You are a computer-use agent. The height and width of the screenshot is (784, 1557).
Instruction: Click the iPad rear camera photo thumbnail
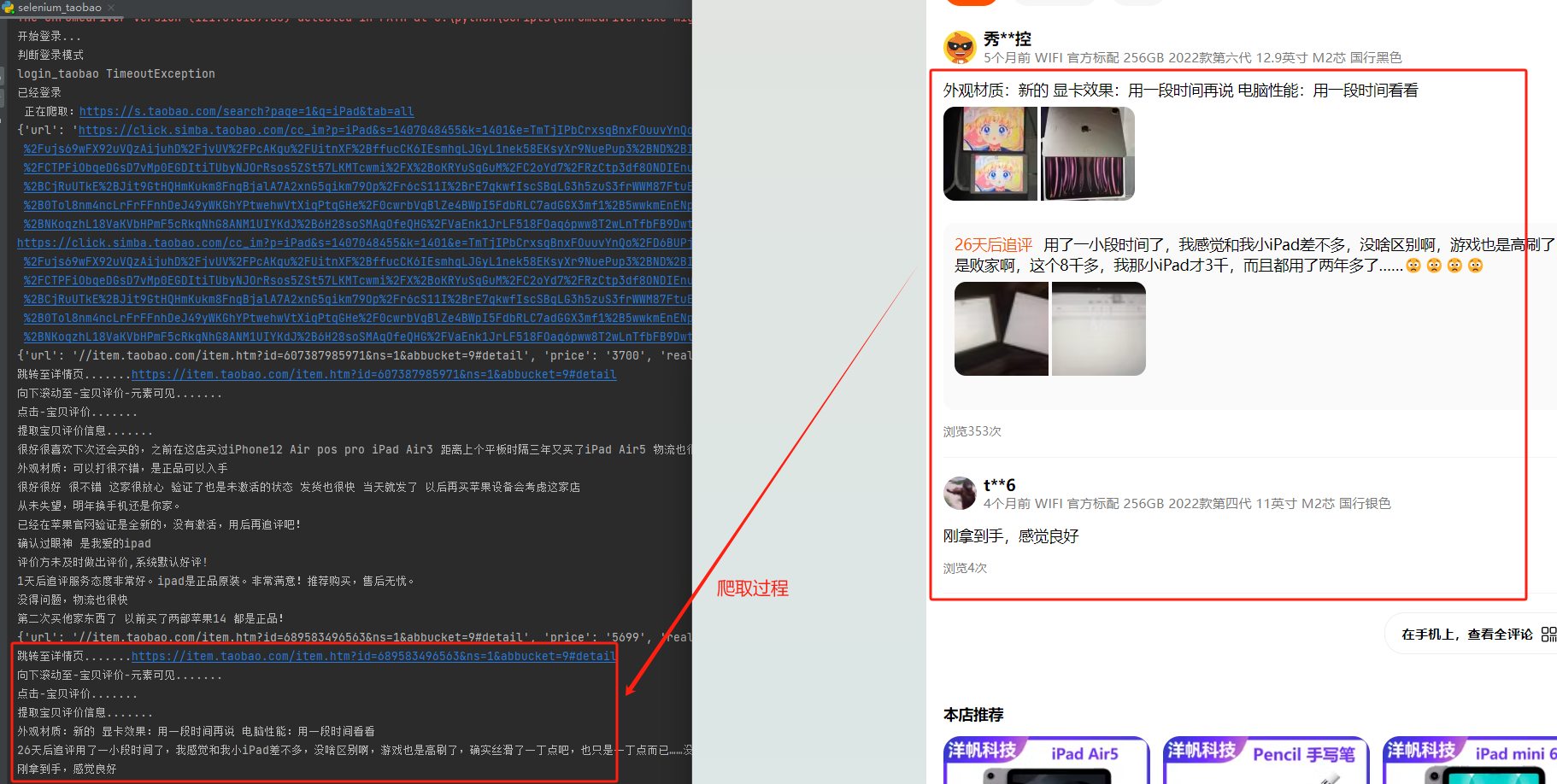(x=1087, y=154)
